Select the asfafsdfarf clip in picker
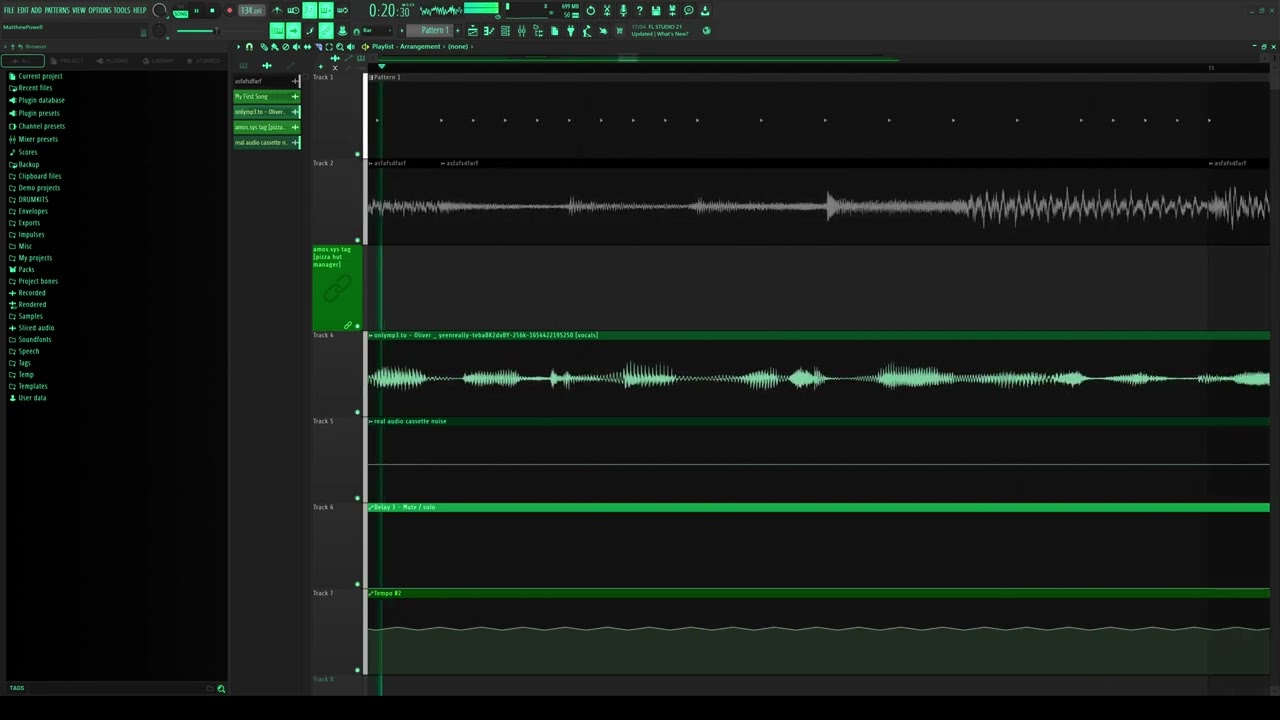This screenshot has height=720, width=1280. pos(266,81)
